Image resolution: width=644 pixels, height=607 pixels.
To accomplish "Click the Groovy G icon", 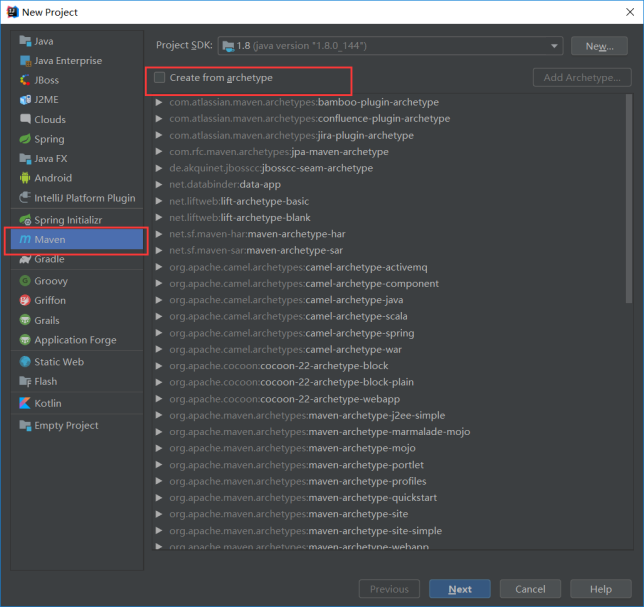I will click(25, 281).
